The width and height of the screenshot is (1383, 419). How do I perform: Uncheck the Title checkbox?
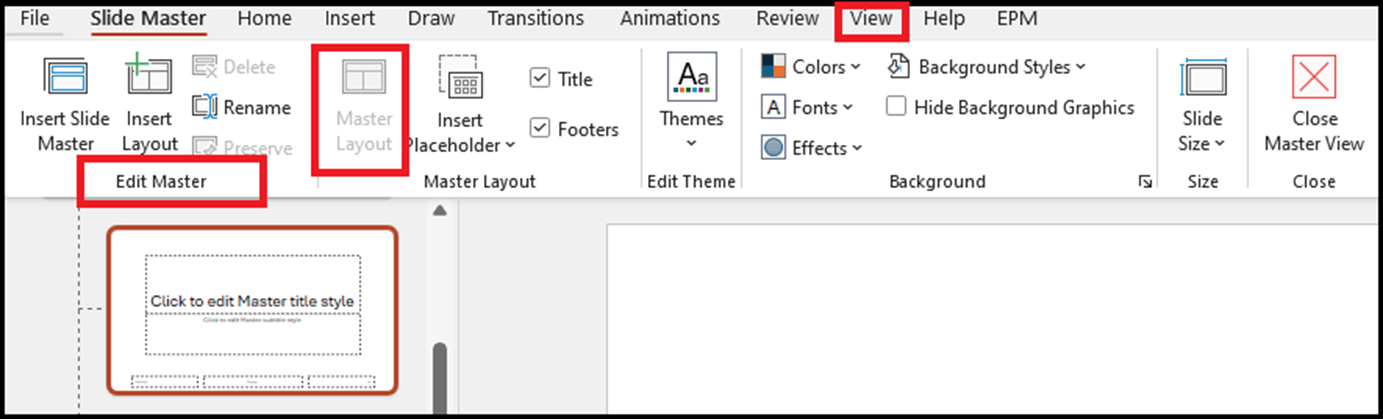pos(540,78)
